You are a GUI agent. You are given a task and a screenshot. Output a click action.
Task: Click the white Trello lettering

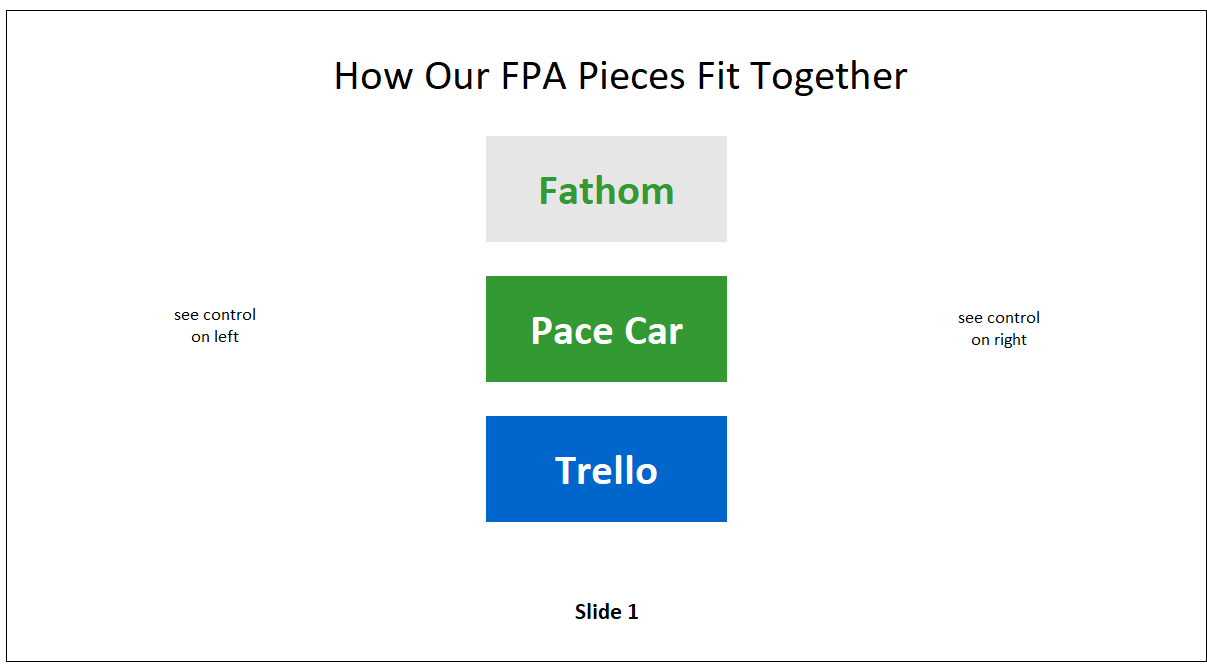(606, 470)
